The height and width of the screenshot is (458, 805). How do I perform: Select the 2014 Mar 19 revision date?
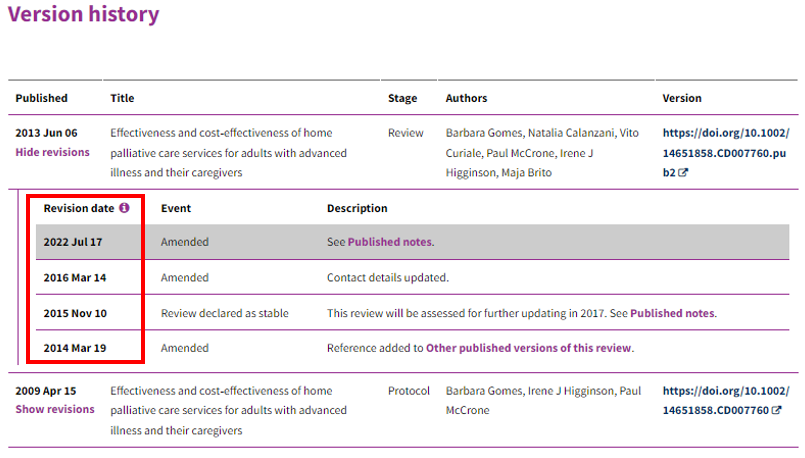[x=73, y=348]
